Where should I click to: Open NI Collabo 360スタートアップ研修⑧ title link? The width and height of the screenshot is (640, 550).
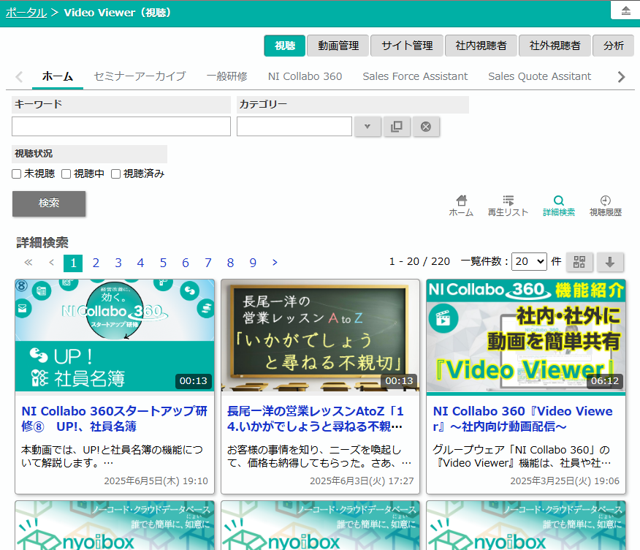[x=114, y=419]
